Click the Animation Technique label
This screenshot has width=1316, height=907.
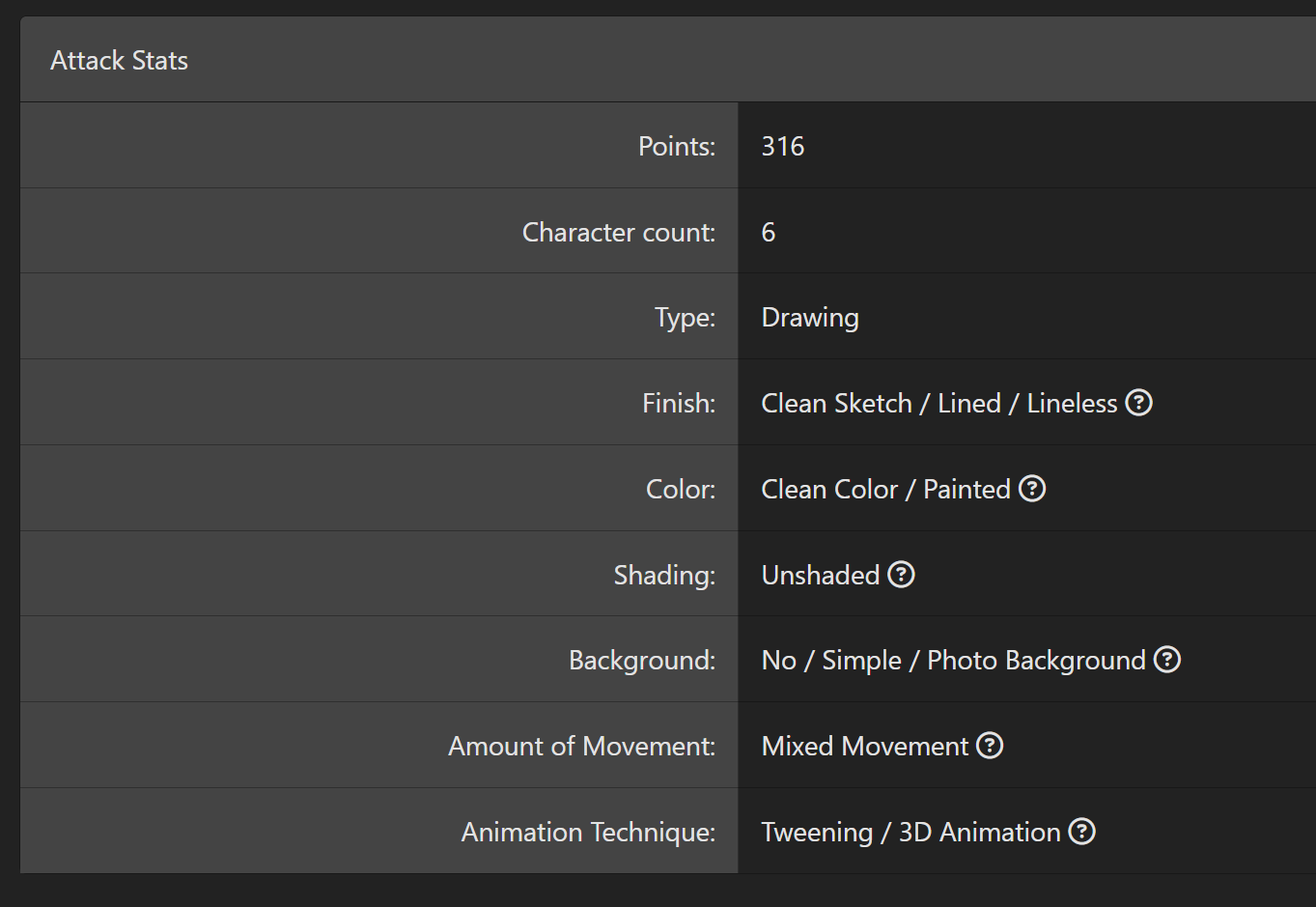pos(588,833)
